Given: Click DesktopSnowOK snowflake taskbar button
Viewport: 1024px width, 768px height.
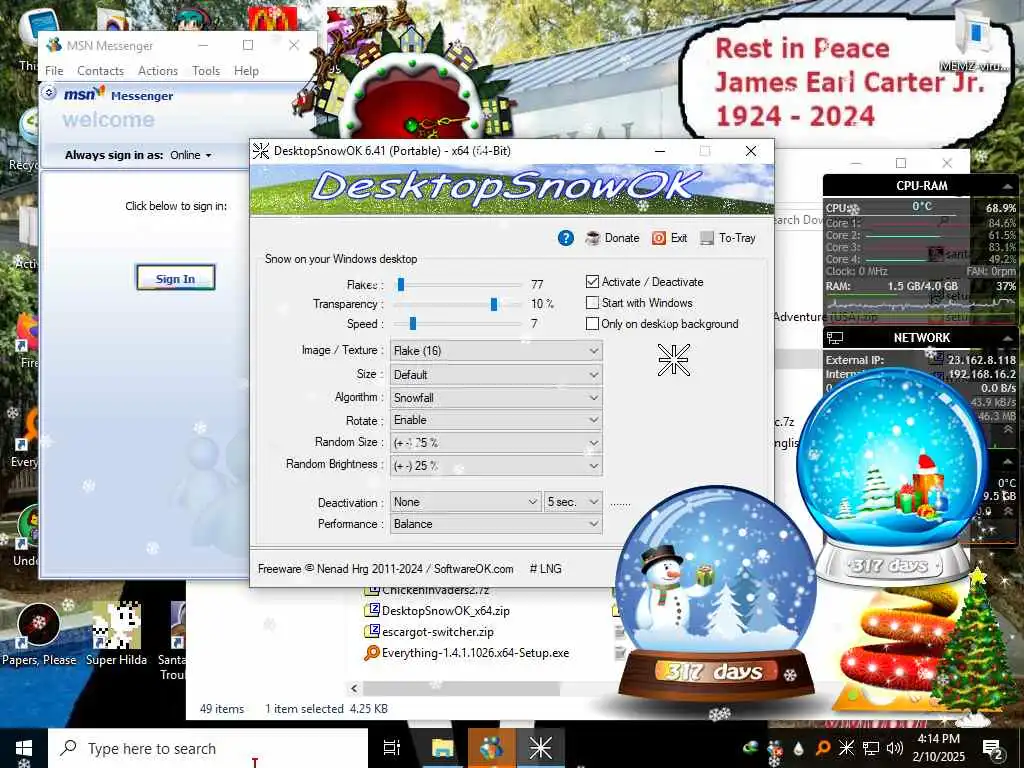Looking at the screenshot, I should tap(540, 748).
